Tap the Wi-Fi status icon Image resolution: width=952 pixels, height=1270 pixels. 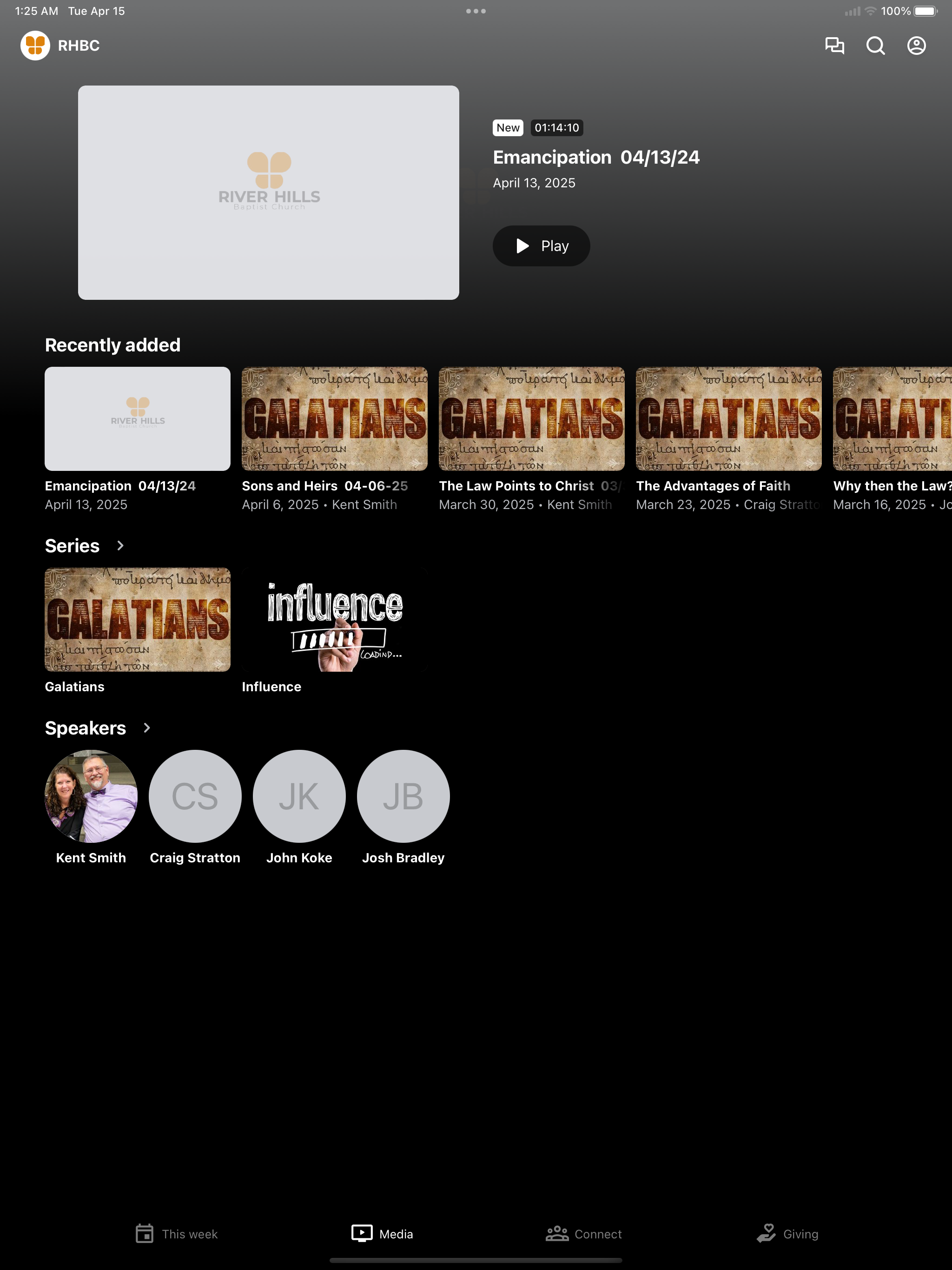871,11
